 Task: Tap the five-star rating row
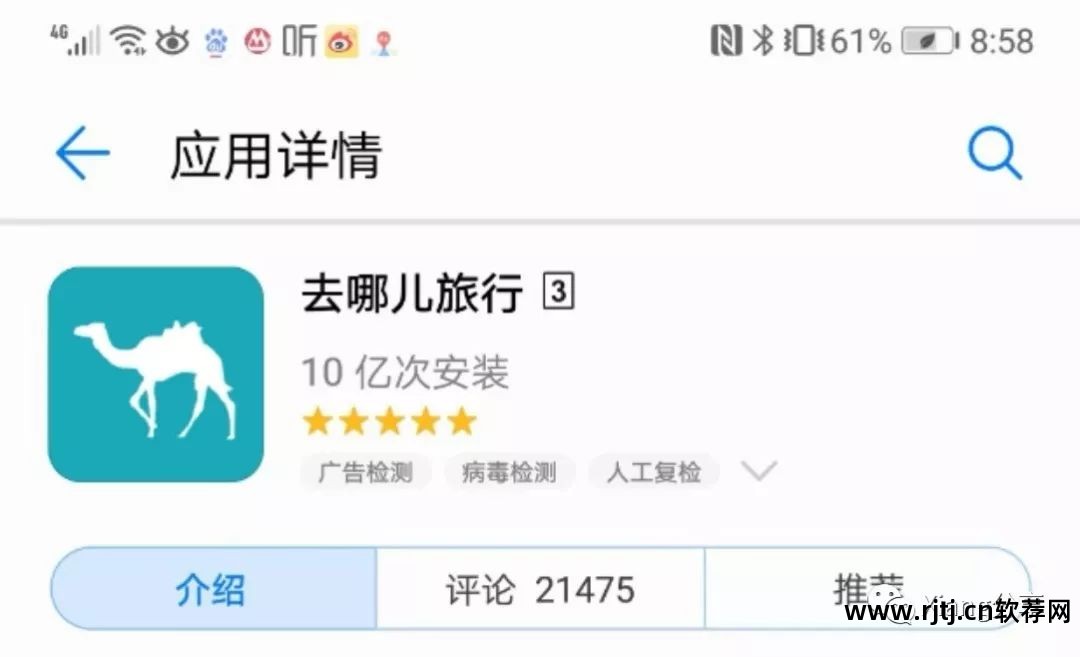click(390, 421)
